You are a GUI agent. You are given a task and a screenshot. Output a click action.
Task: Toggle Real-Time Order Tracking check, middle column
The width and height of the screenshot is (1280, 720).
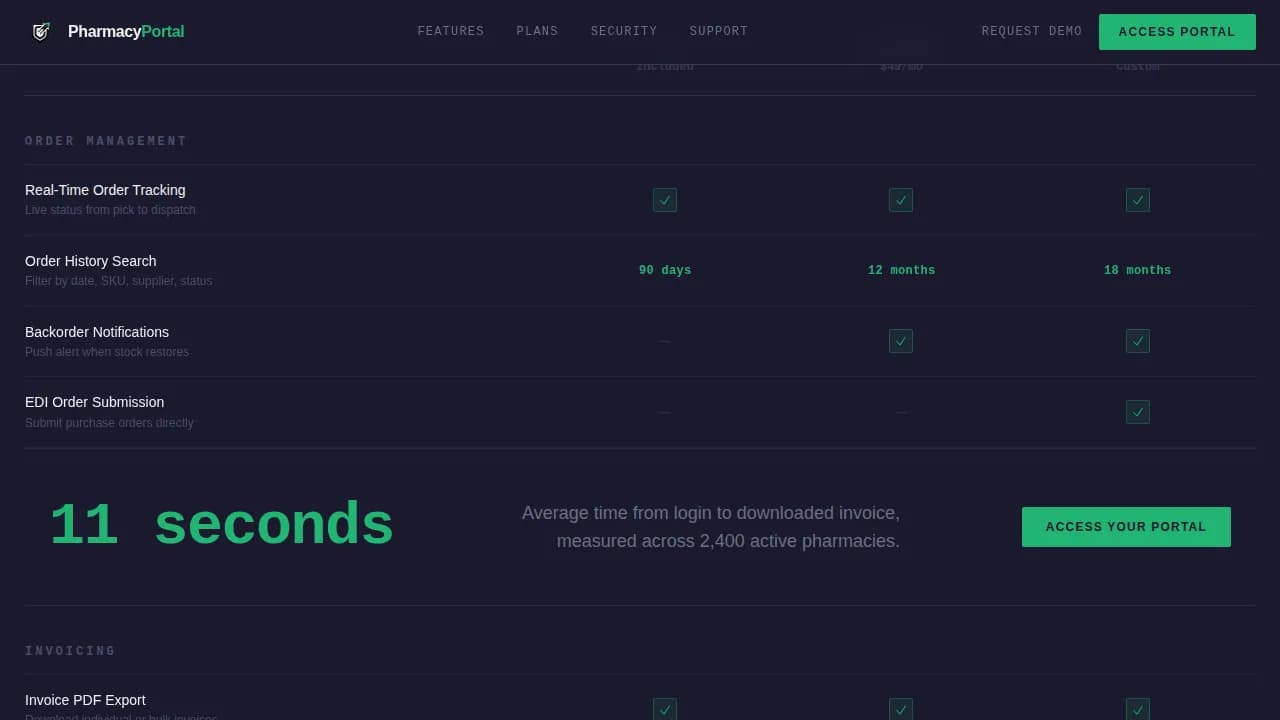pos(901,200)
